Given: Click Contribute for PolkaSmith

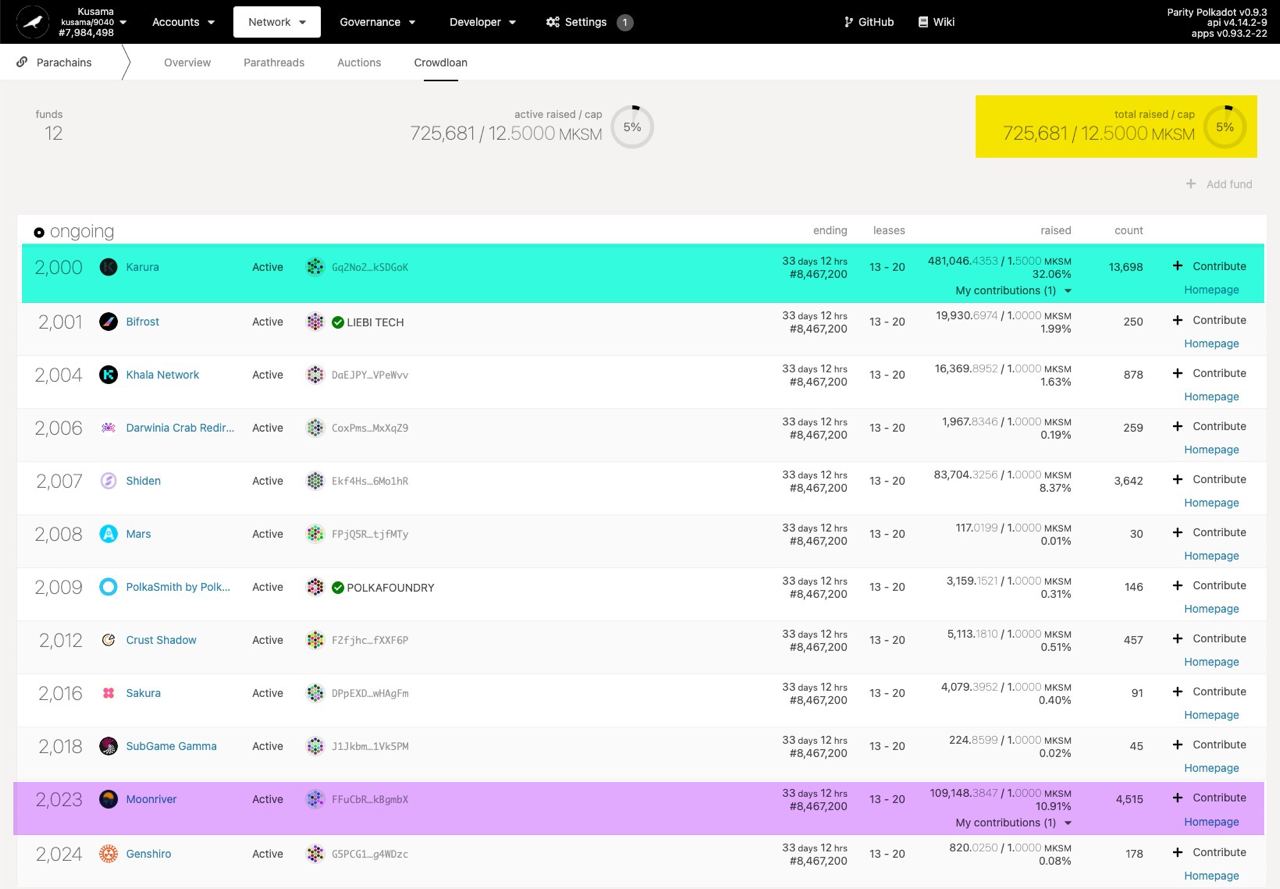Looking at the screenshot, I should click(x=1209, y=585).
